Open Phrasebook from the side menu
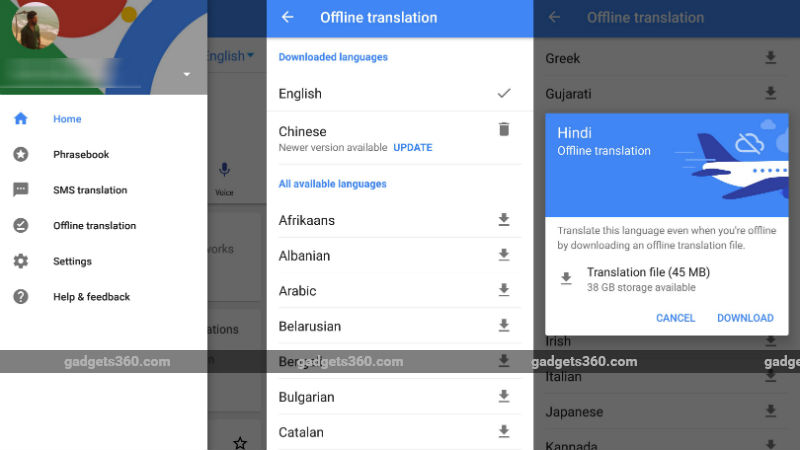The height and width of the screenshot is (450, 800). pos(80,155)
